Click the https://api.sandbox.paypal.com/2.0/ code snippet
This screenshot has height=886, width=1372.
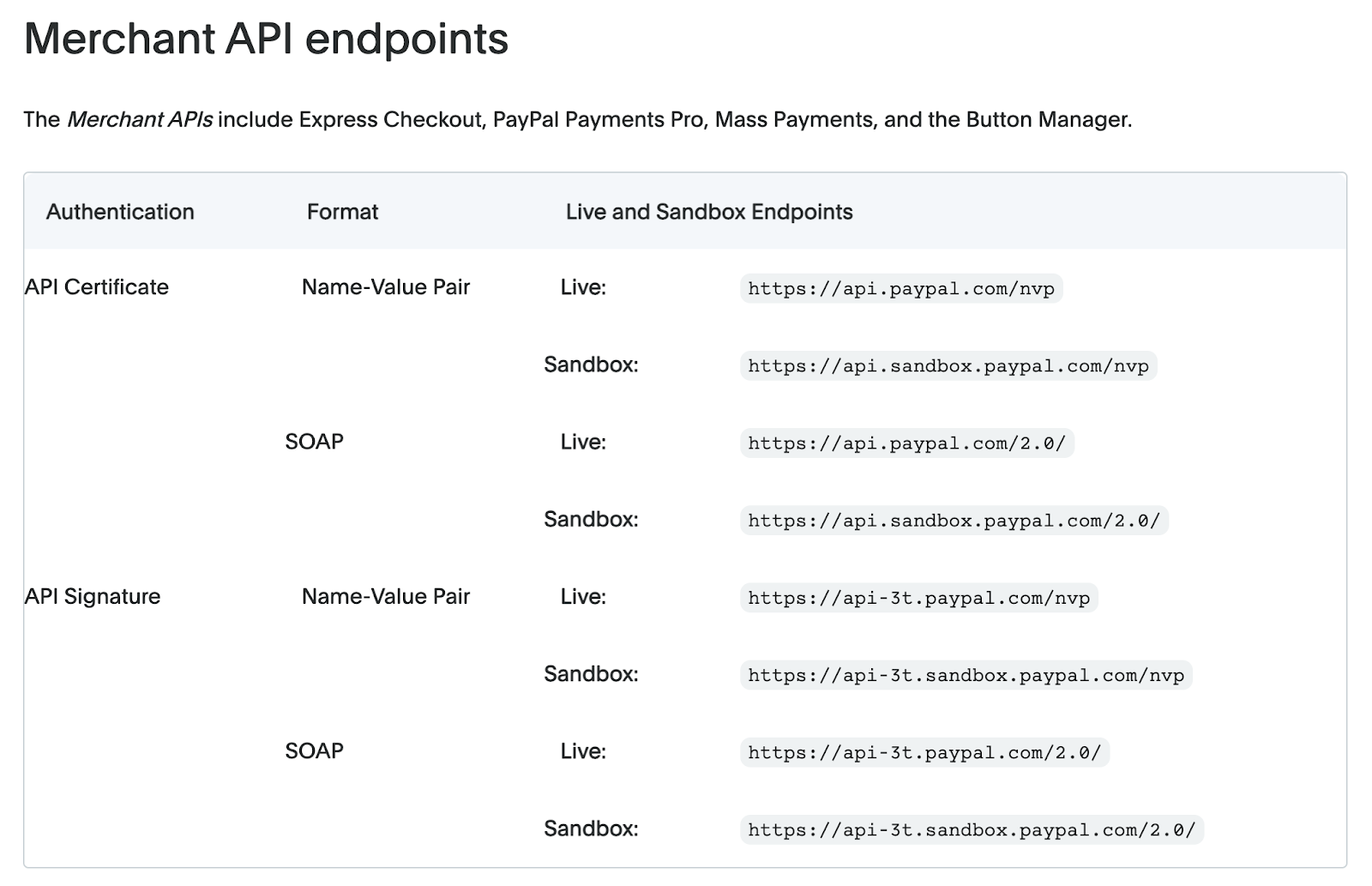954,520
